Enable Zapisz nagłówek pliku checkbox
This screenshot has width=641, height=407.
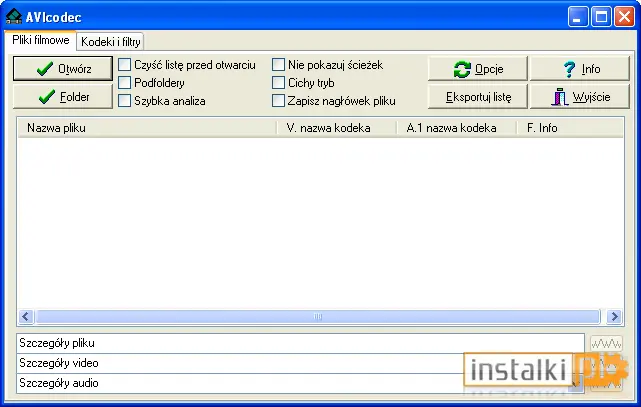click(x=278, y=101)
